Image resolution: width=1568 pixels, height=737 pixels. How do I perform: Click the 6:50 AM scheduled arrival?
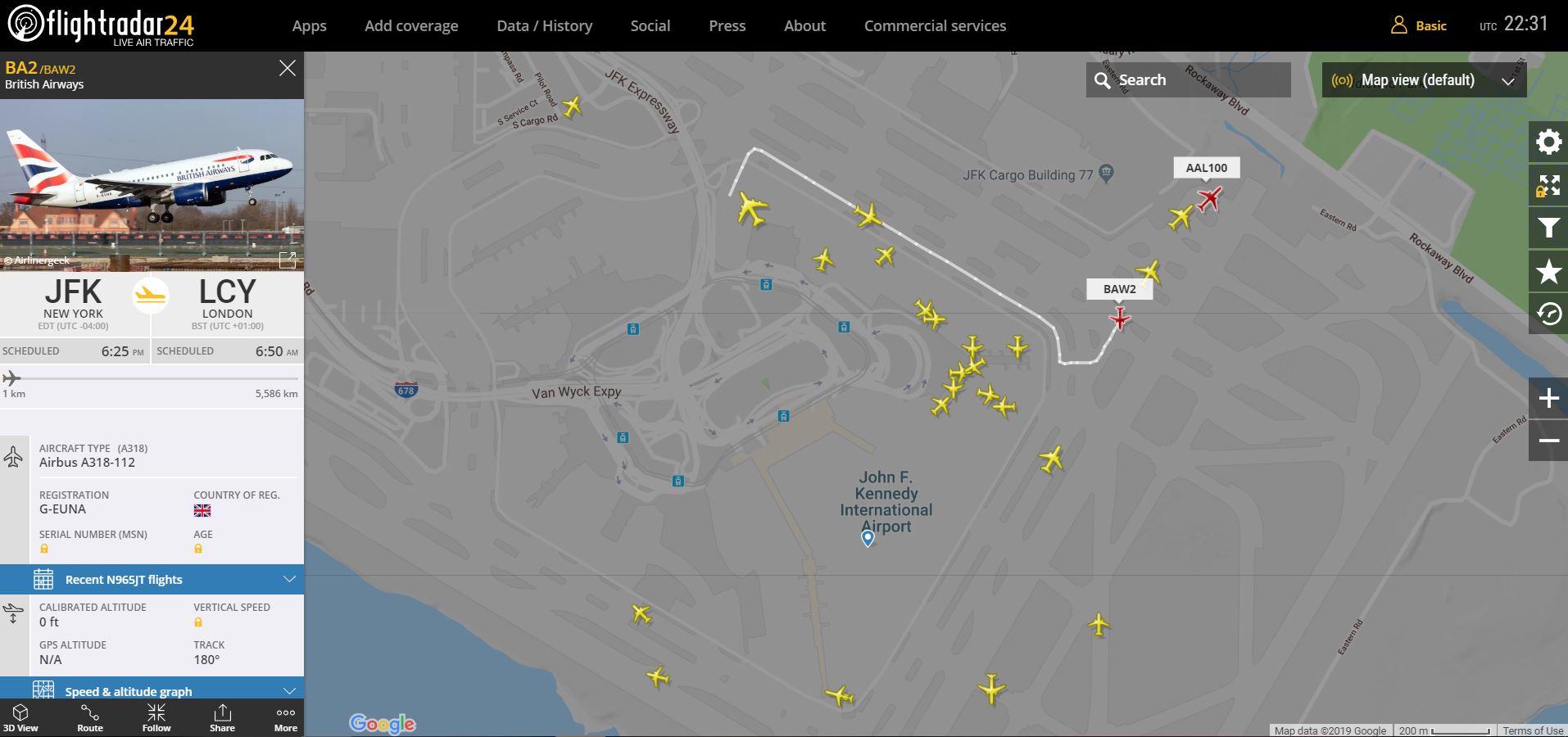point(277,351)
